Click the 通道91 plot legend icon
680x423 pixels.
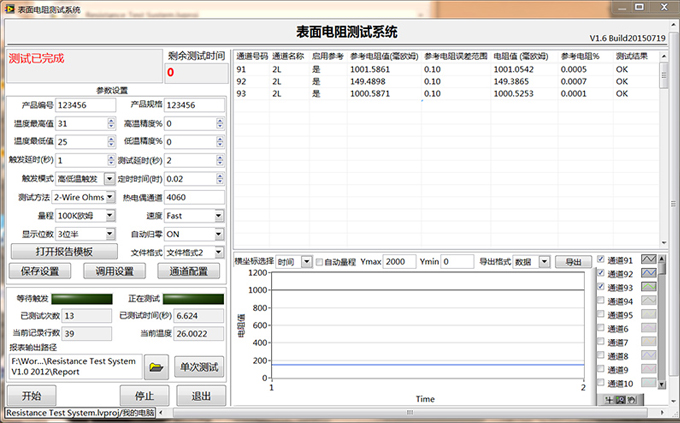[x=648, y=259]
